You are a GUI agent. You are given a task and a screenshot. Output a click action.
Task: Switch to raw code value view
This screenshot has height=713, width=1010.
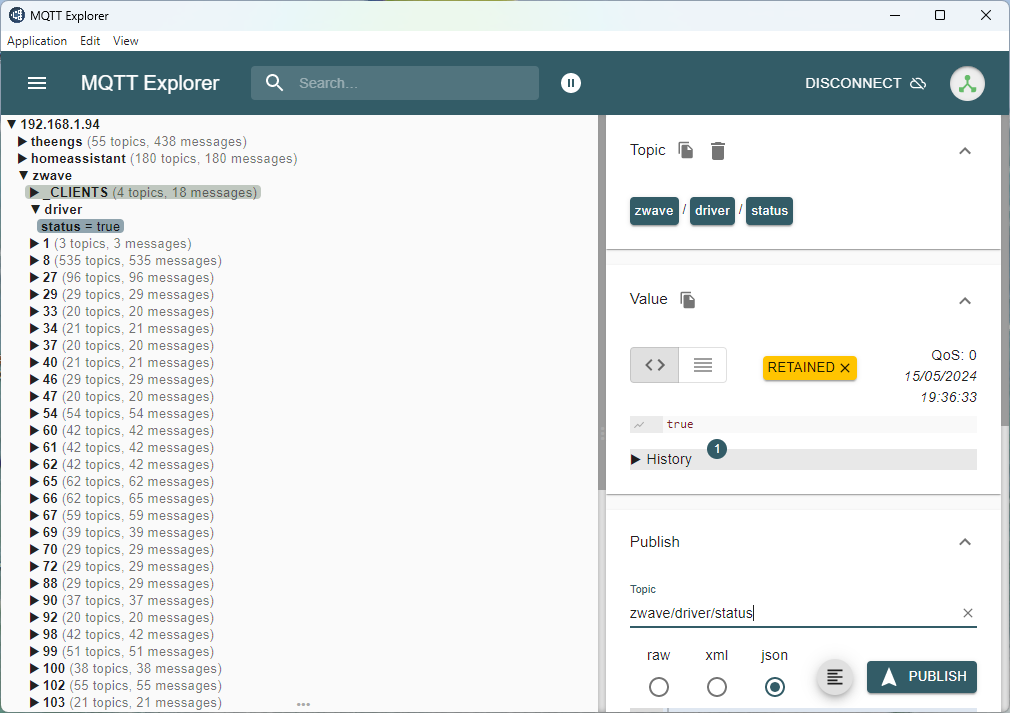[654, 365]
